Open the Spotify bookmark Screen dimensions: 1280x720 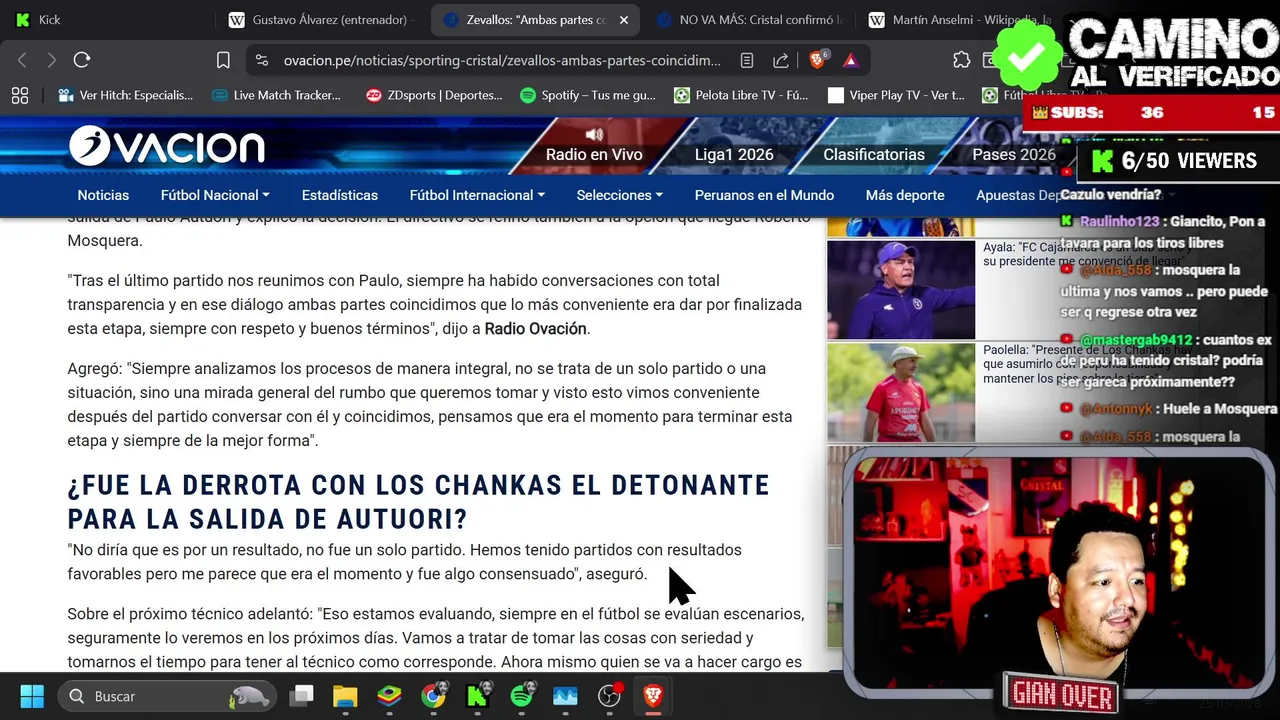[x=588, y=95]
